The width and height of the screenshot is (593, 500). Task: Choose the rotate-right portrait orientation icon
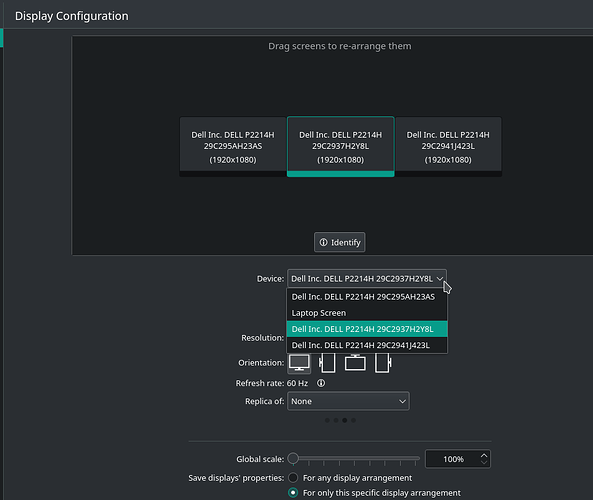383,363
